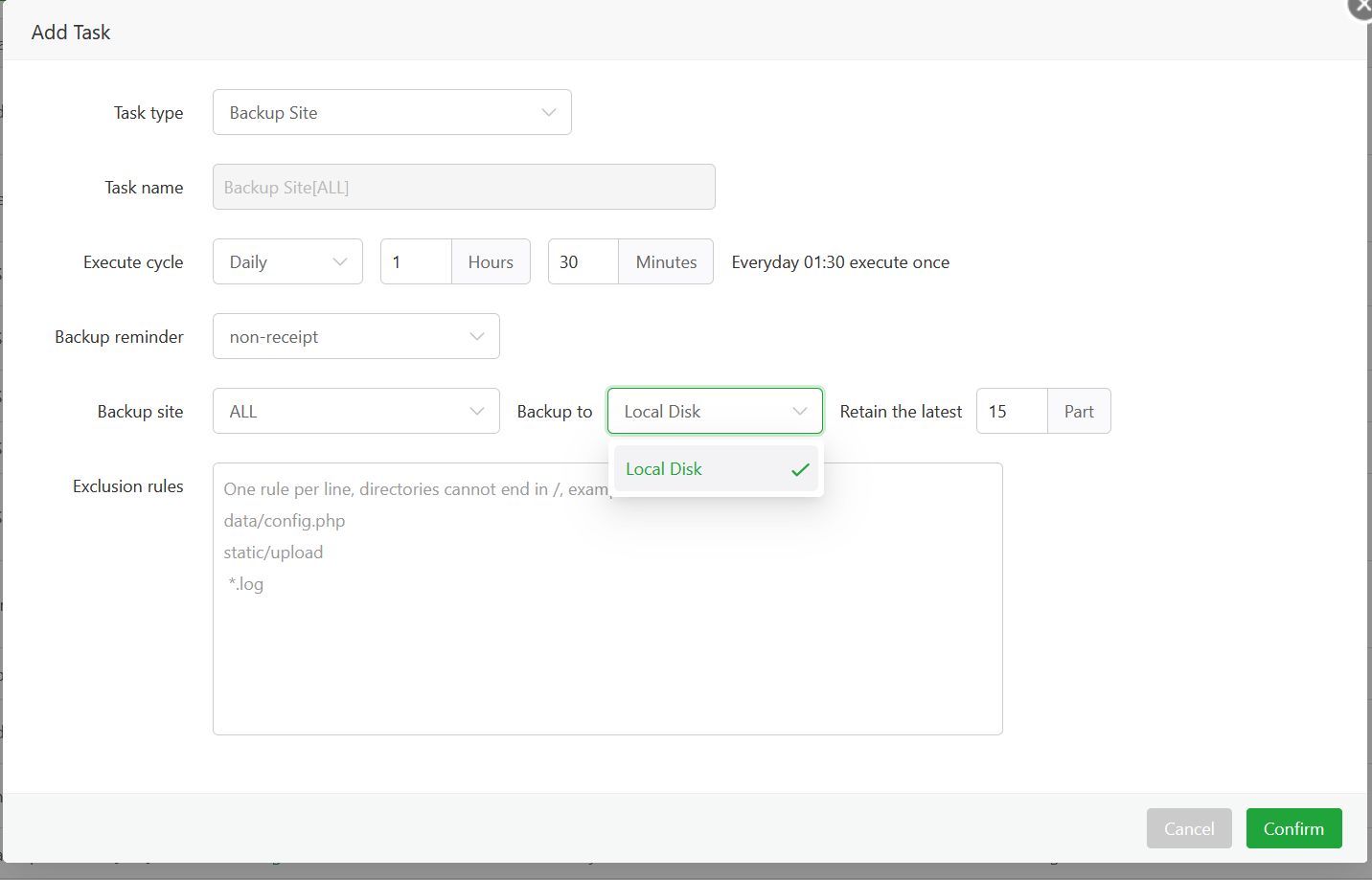Click the Task name input field

click(x=464, y=187)
